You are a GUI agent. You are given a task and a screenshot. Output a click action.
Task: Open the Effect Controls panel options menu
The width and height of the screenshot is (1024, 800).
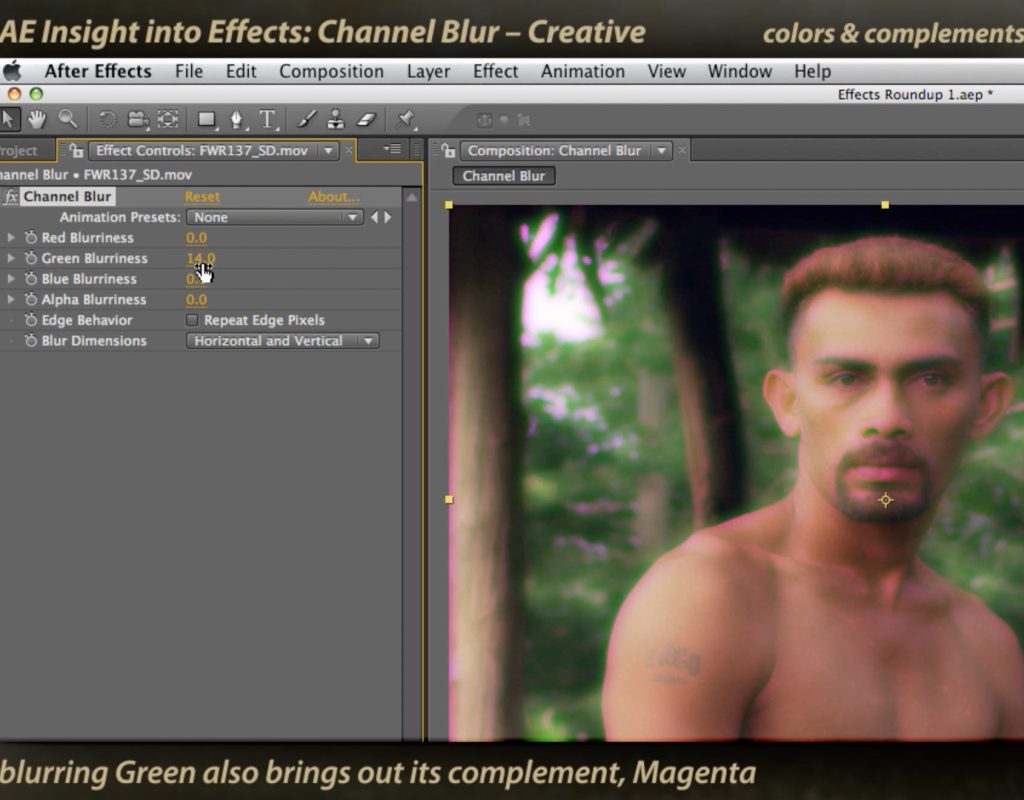pyautogui.click(x=392, y=150)
